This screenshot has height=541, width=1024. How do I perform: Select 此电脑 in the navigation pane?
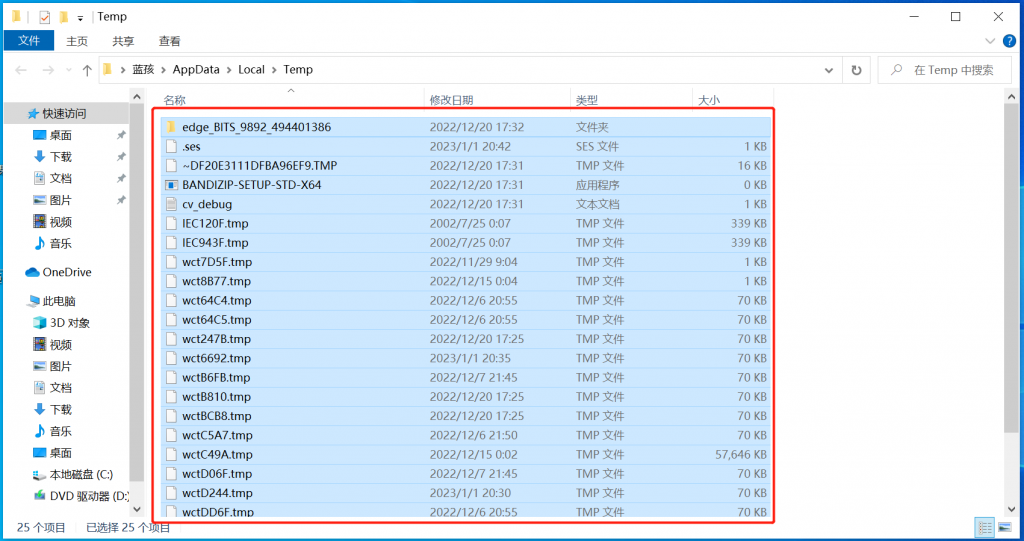tap(59, 301)
